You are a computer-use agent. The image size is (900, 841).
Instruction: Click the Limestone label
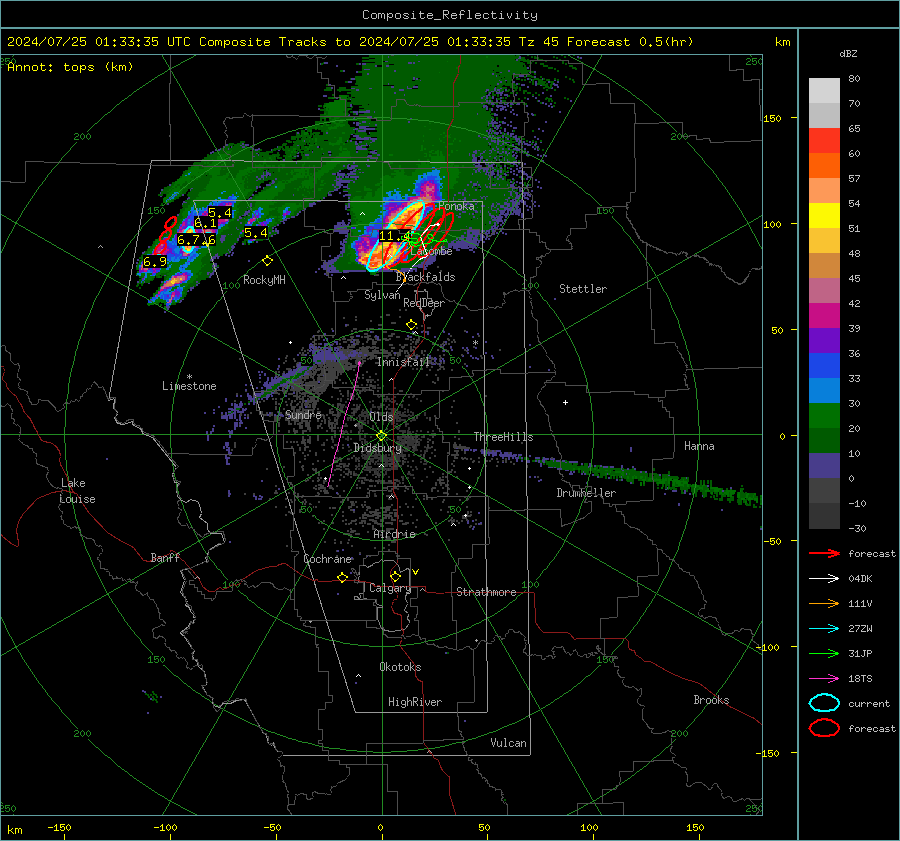(189, 386)
